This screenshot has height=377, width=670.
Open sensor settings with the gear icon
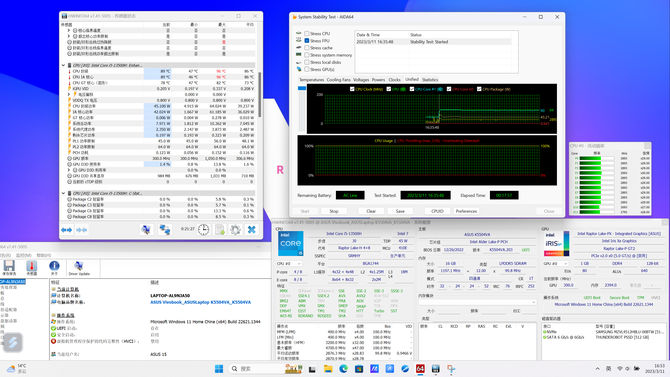235,230
